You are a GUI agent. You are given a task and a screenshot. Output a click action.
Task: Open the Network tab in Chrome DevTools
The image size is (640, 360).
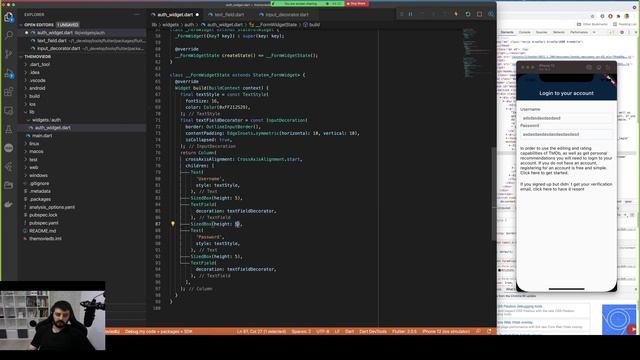click(559, 32)
